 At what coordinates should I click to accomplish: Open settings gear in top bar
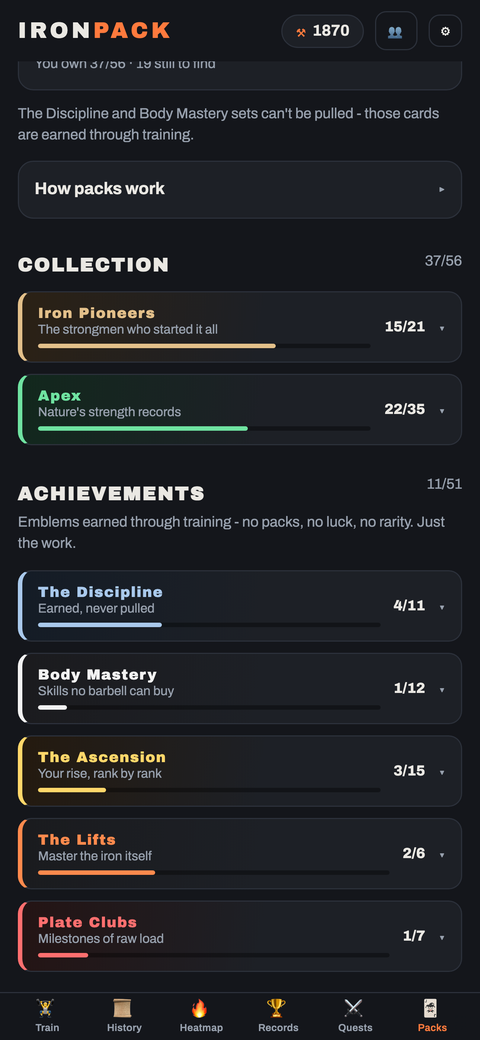446,31
